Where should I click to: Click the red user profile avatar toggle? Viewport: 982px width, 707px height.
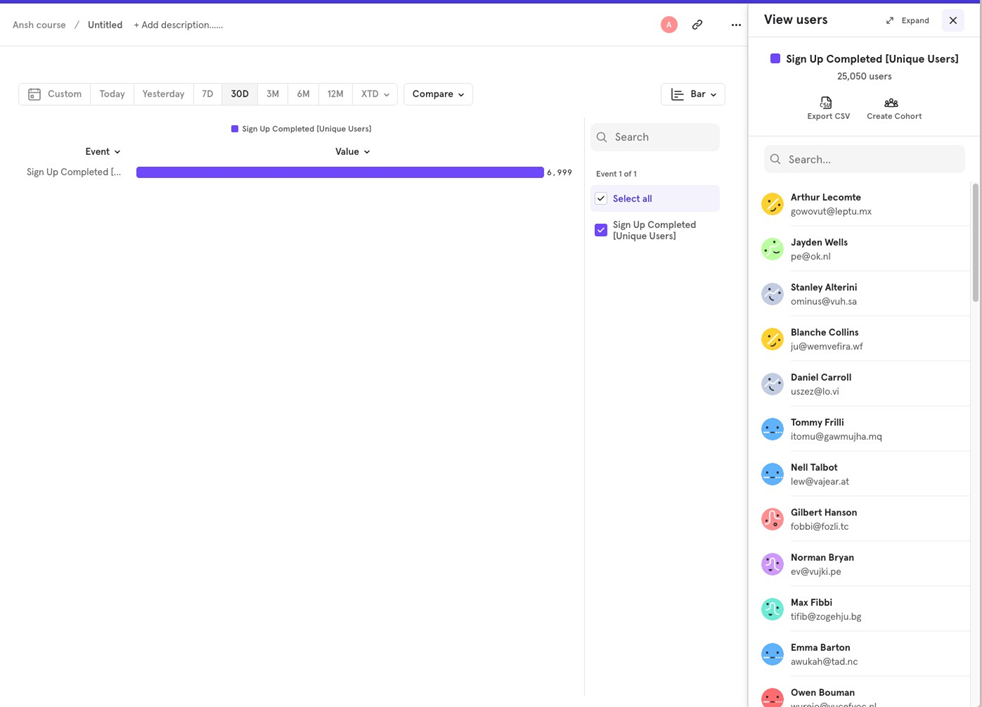[x=669, y=24]
